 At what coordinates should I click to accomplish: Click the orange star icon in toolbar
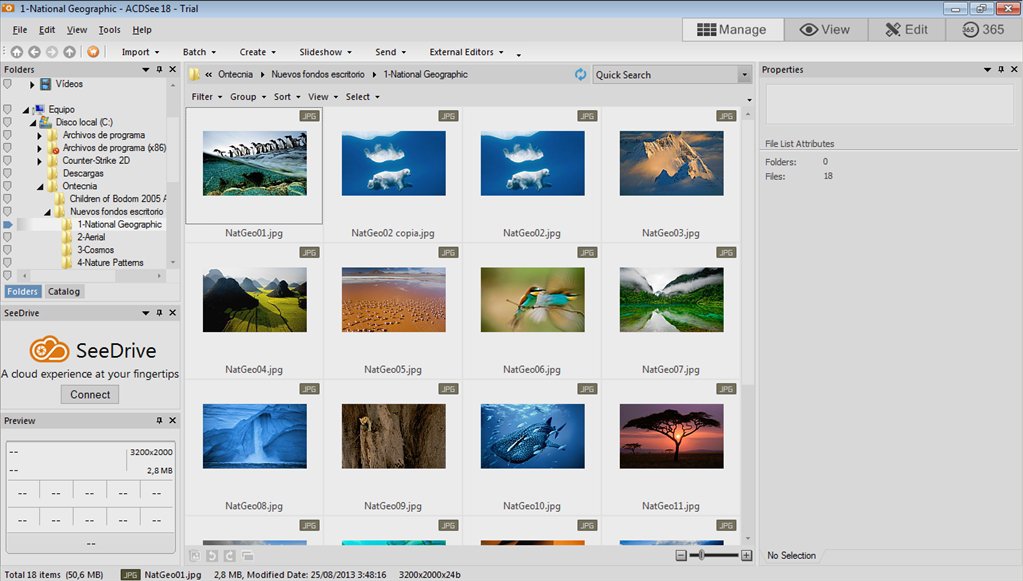(x=93, y=52)
